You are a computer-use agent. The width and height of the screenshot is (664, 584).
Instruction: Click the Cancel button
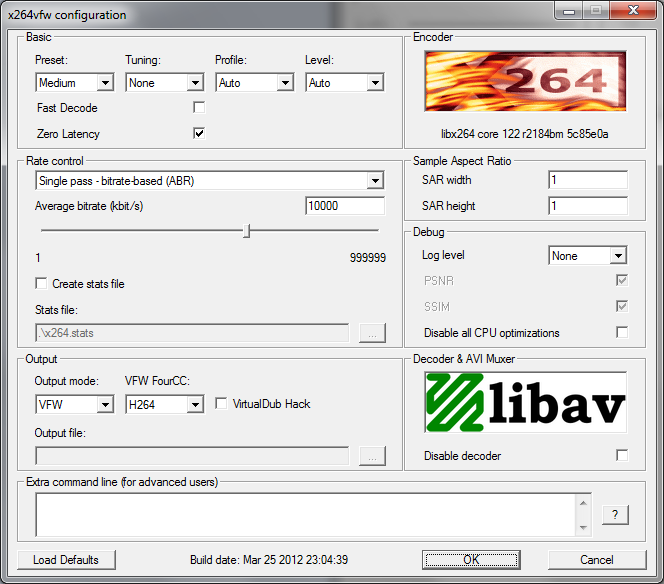pyautogui.click(x=596, y=559)
